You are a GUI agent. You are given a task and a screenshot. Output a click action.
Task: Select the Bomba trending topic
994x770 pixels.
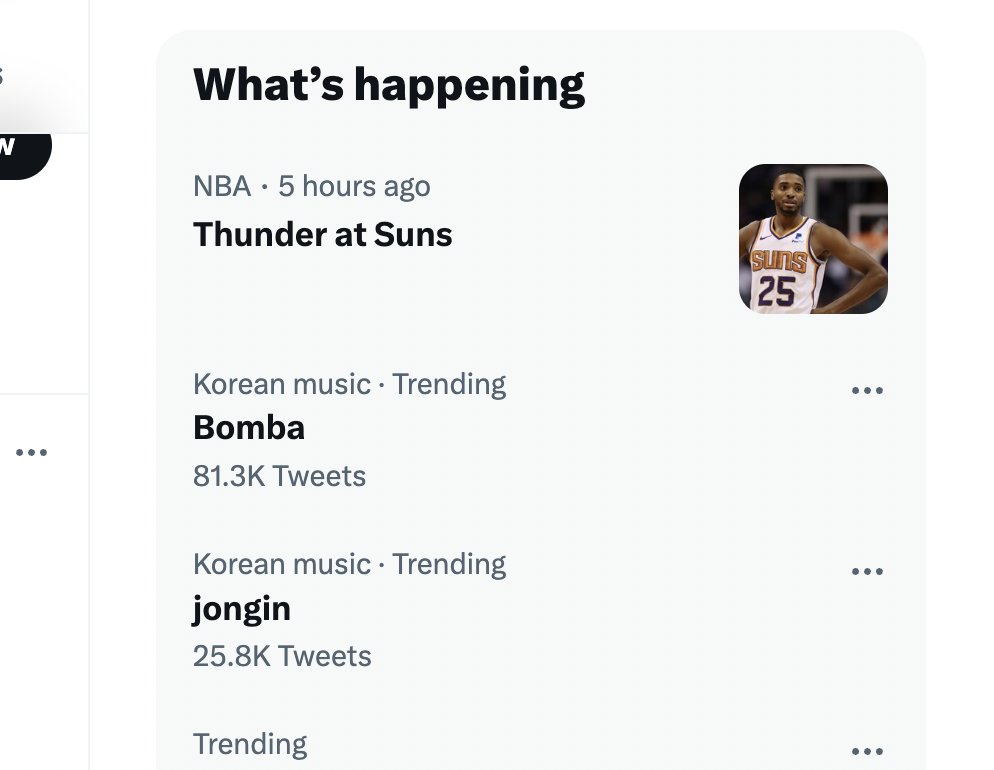coord(249,428)
